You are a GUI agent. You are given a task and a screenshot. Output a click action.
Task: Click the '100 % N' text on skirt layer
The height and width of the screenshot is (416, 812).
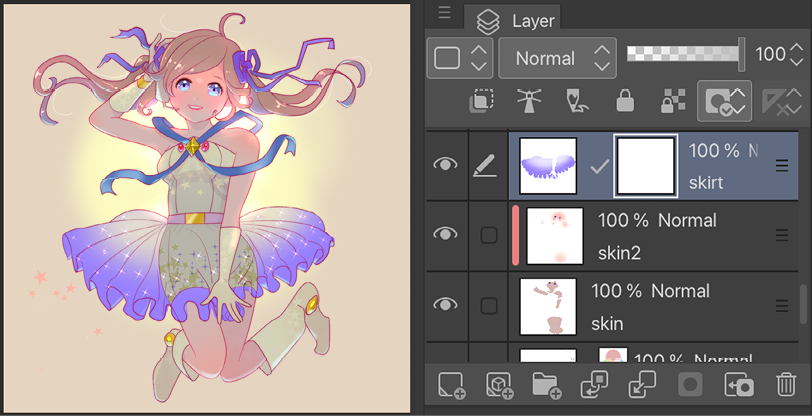point(723,151)
